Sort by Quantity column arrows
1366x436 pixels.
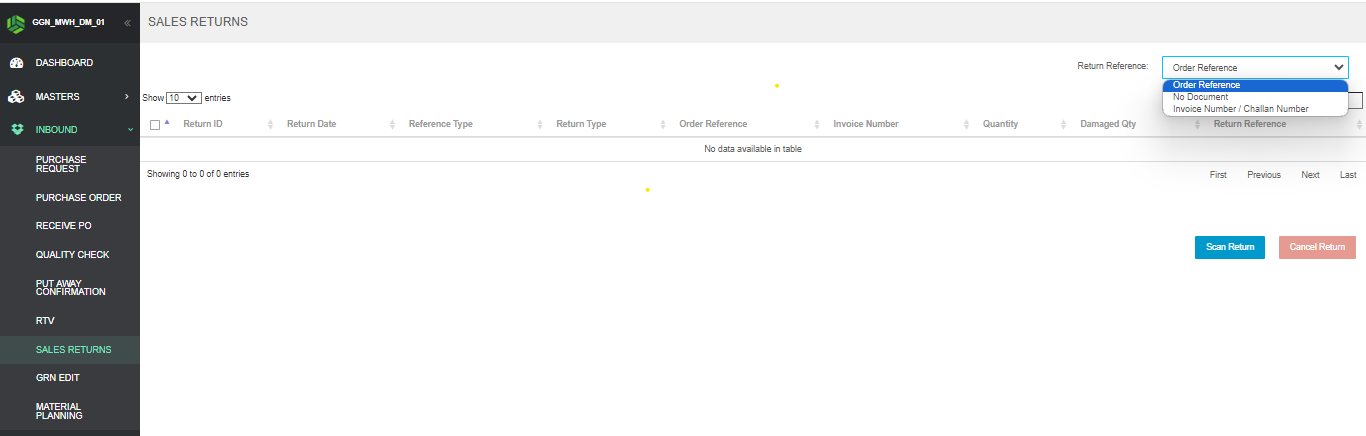pos(1064,124)
